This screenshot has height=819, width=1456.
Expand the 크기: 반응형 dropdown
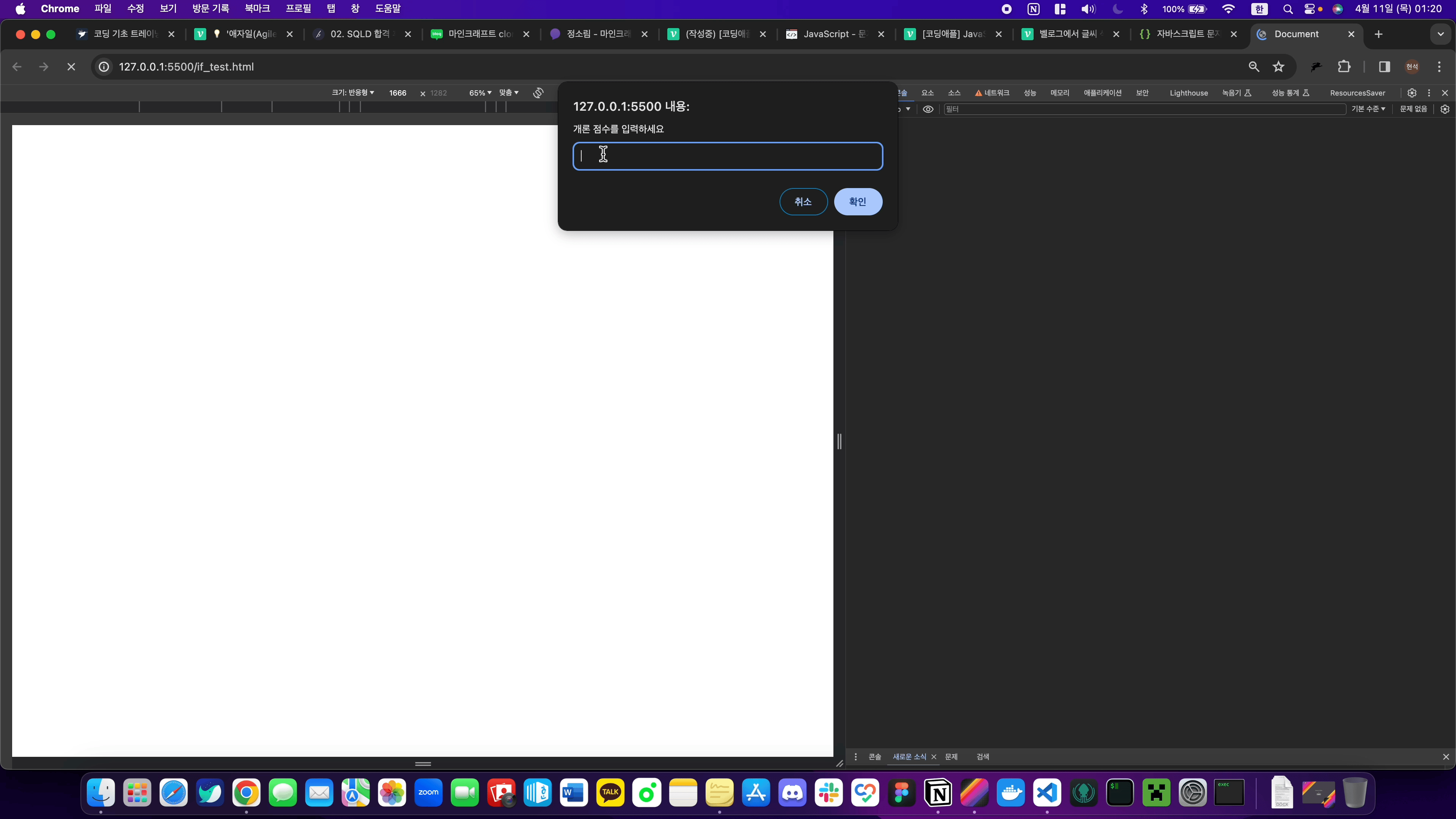[x=353, y=93]
